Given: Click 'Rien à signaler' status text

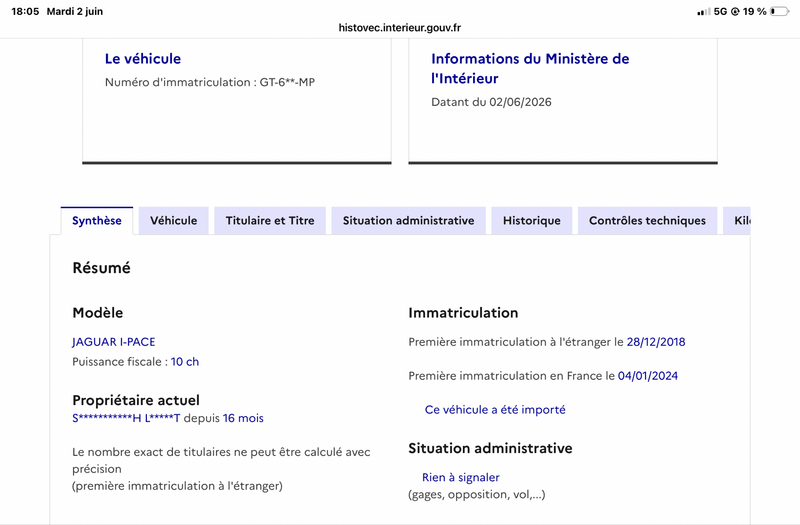Looking at the screenshot, I should [x=461, y=478].
